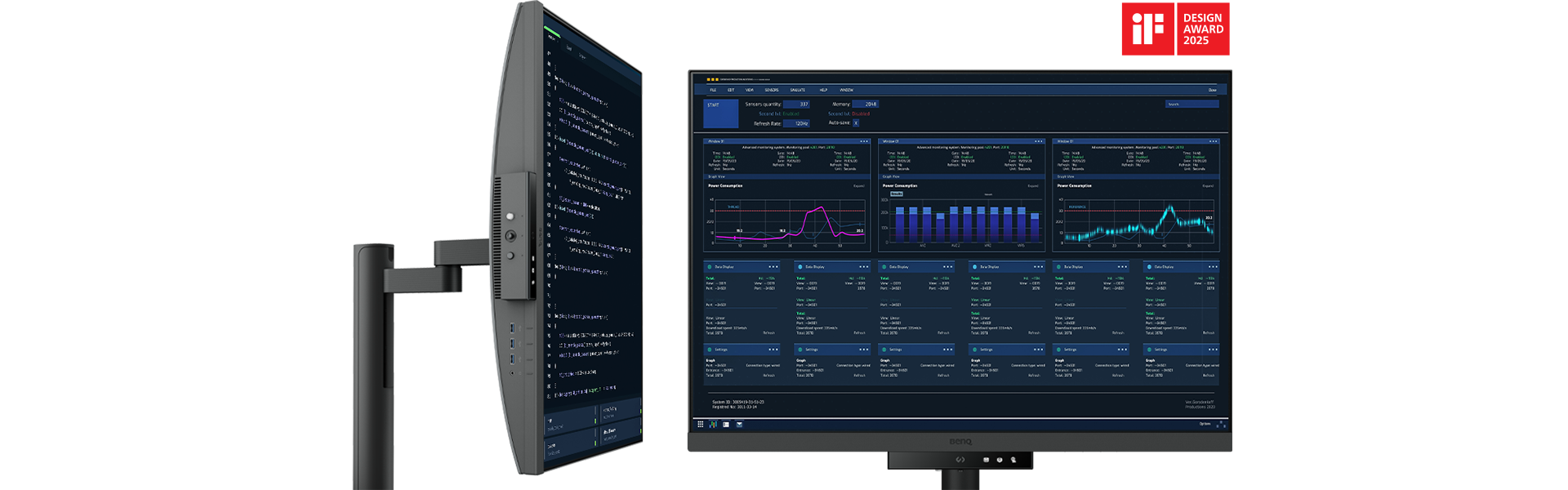This screenshot has height=490, width=1568.
Task: Click Refresh in first Data Display panel
Action: click(x=768, y=333)
